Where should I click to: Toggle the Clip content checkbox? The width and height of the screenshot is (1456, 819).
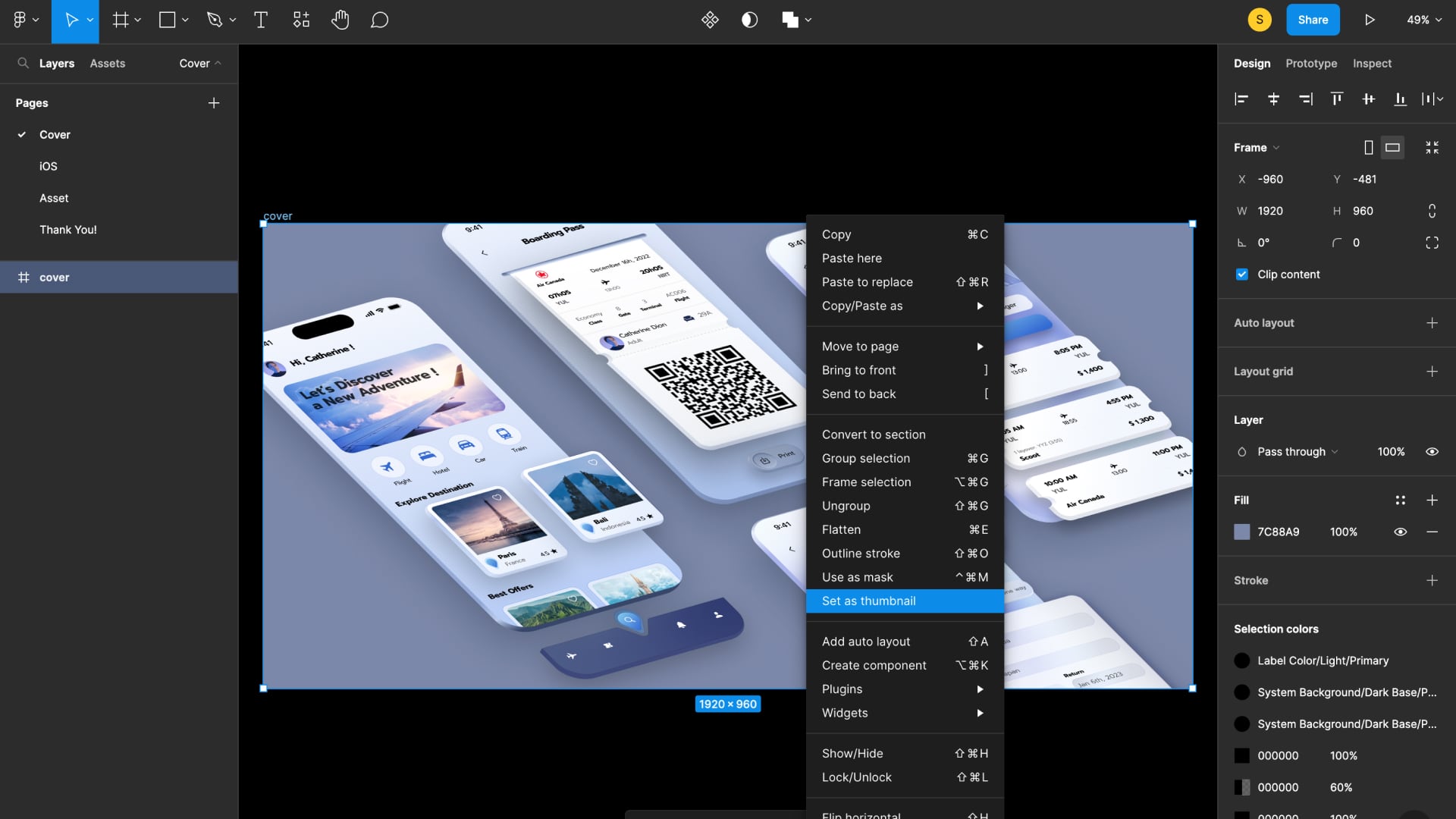1242,274
